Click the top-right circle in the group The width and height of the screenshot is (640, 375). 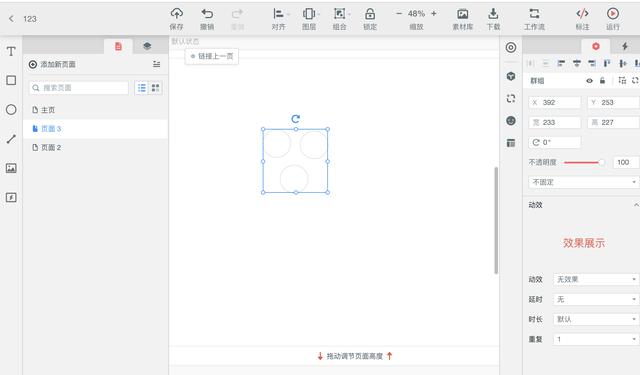click(313, 144)
